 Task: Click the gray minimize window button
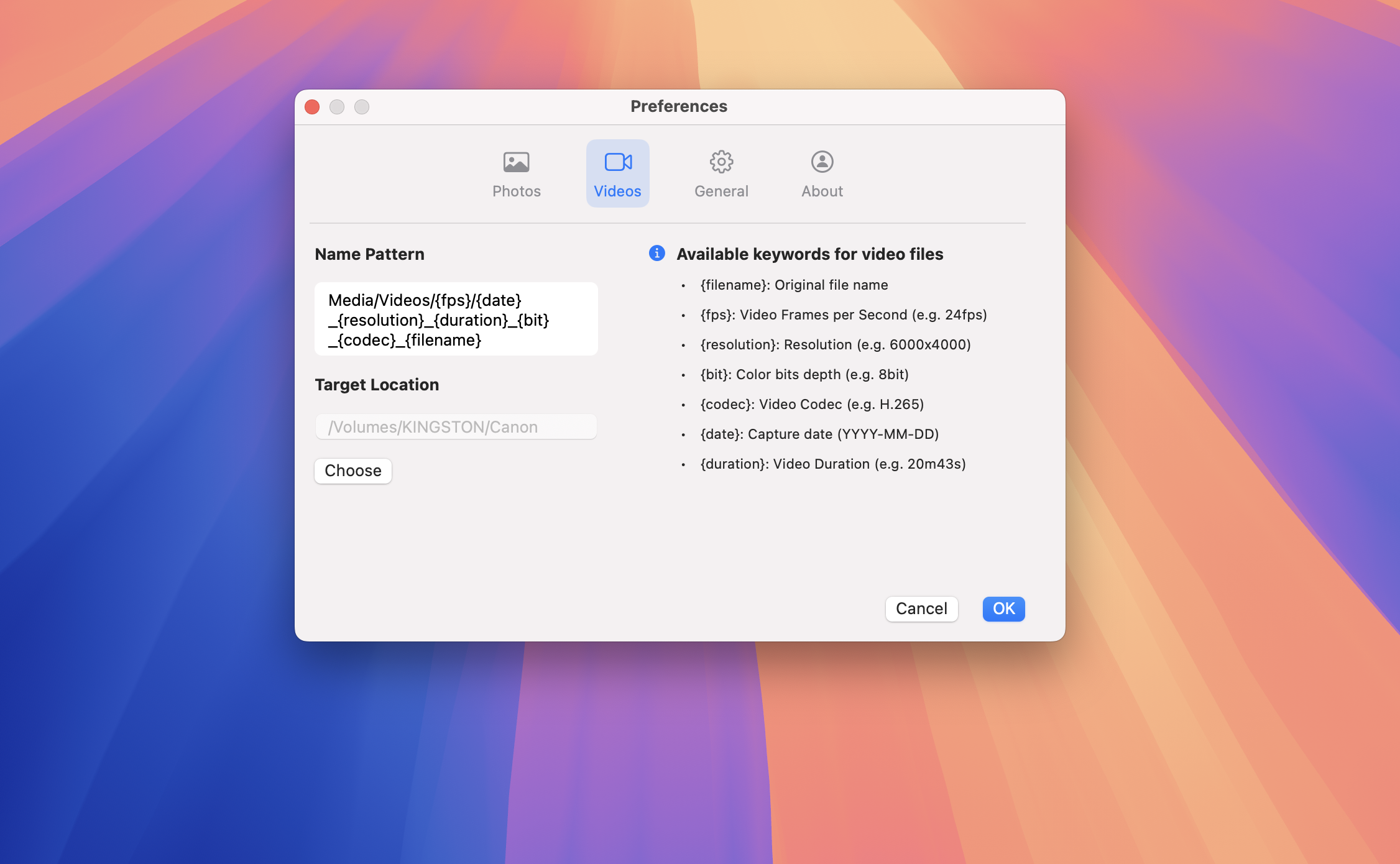(x=337, y=107)
